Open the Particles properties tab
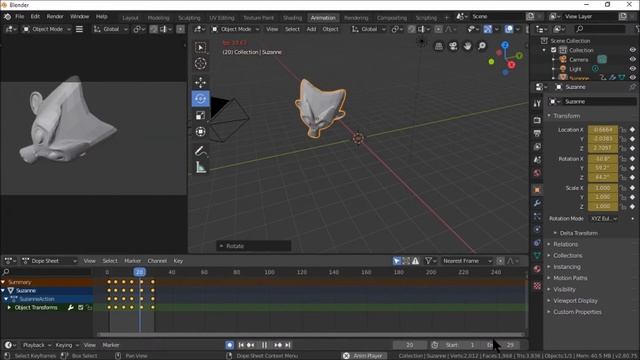The width and height of the screenshot is (640, 360). [x=537, y=216]
